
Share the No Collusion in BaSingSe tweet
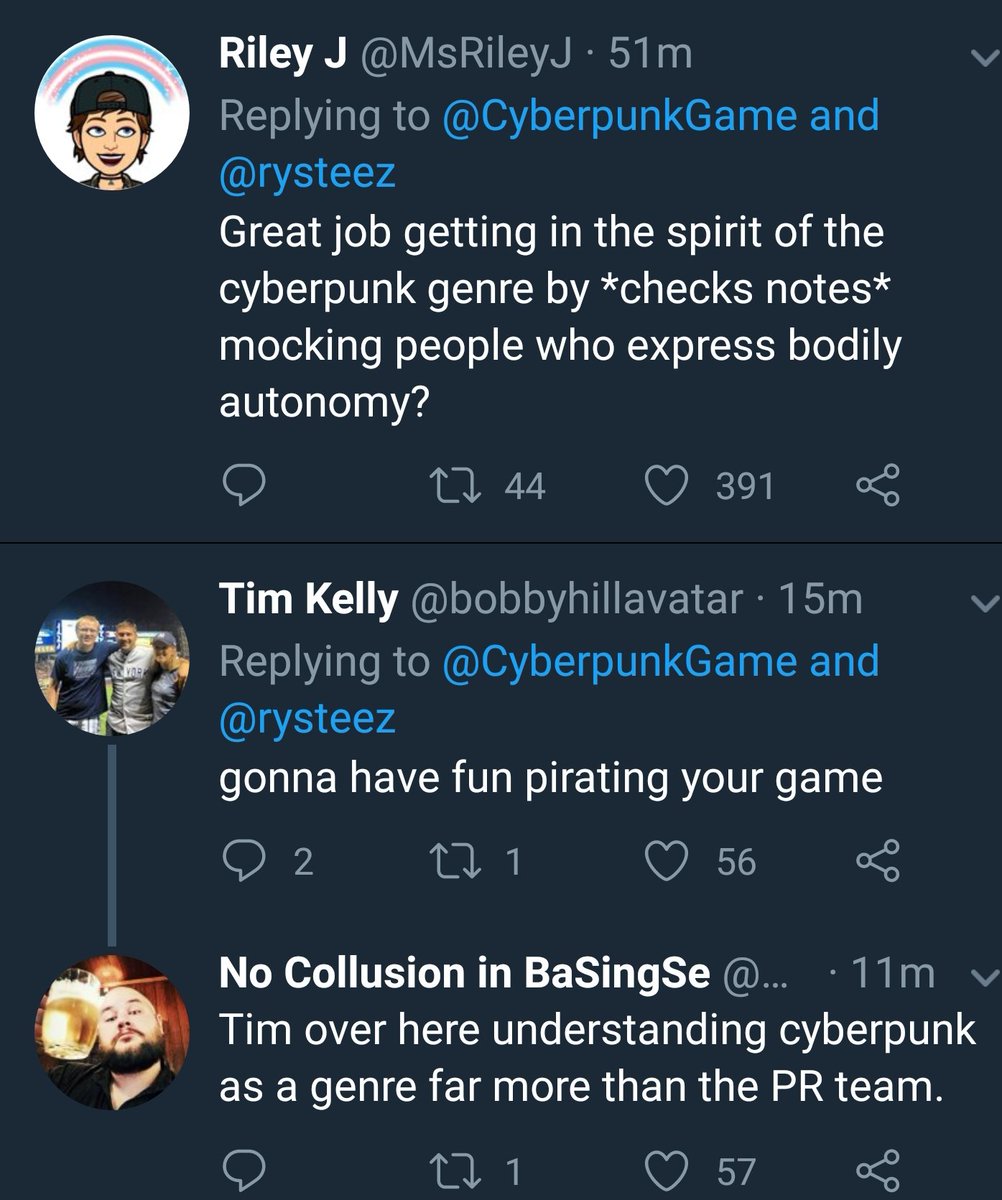(x=879, y=1168)
